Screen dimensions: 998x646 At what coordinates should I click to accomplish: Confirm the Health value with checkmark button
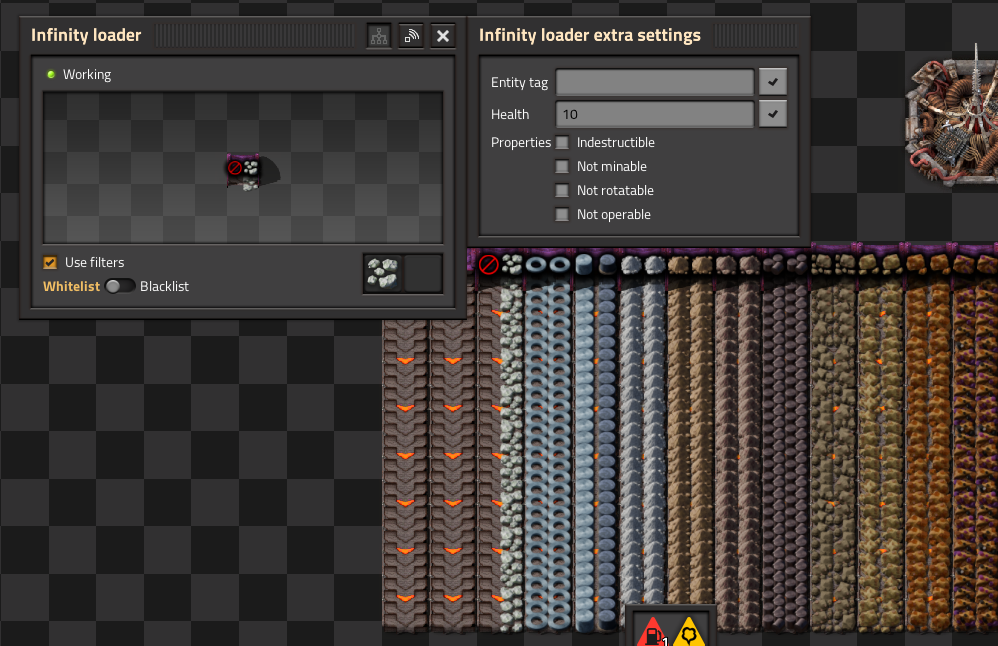click(772, 114)
